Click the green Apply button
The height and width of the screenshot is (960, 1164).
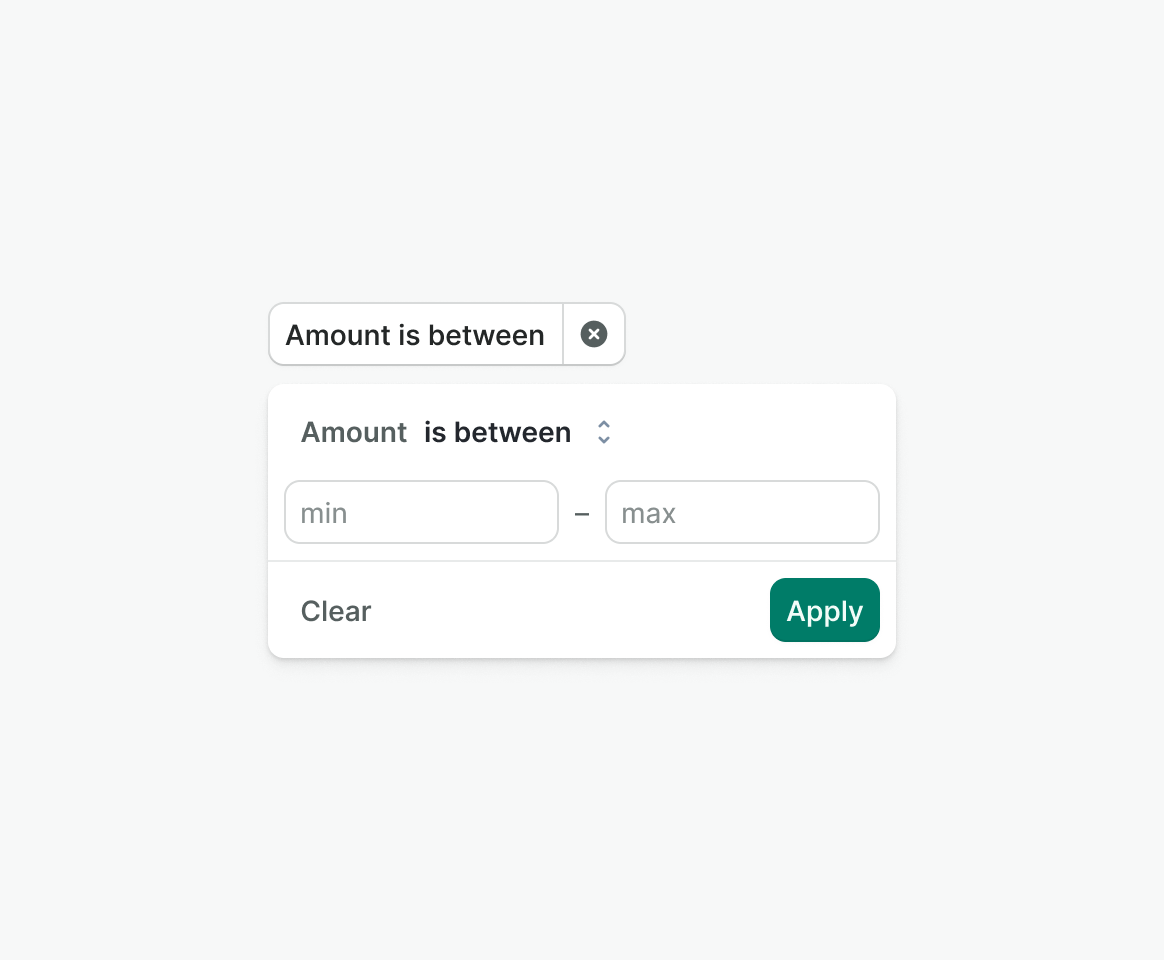tap(825, 610)
